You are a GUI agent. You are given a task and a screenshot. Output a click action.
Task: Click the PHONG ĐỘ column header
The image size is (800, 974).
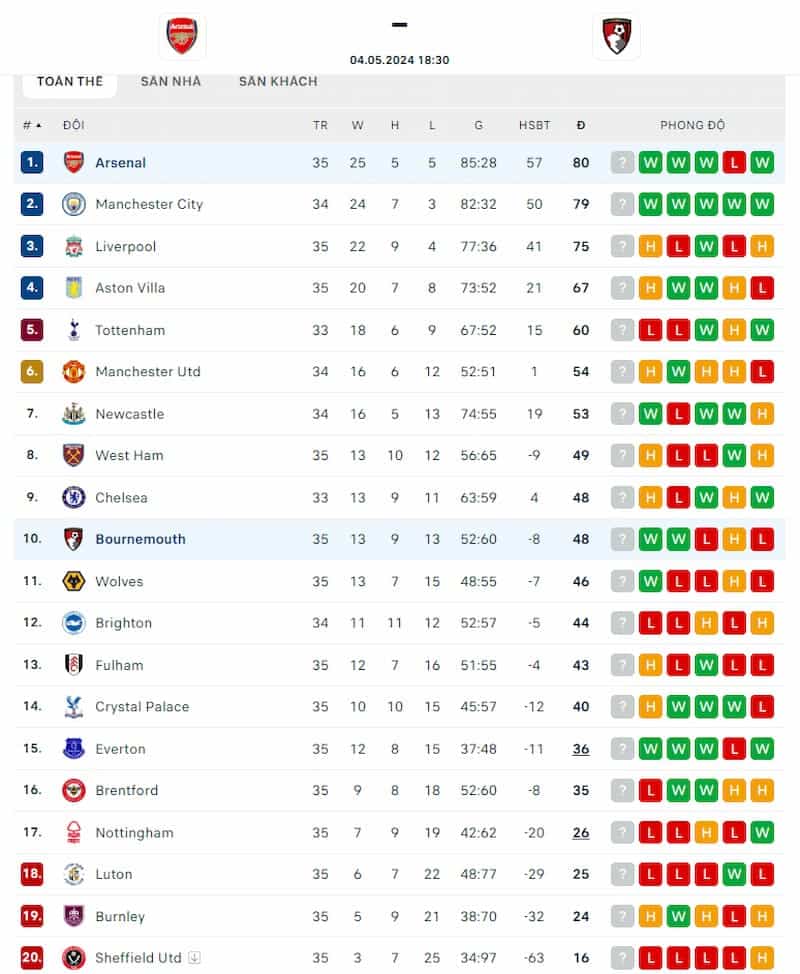692,125
